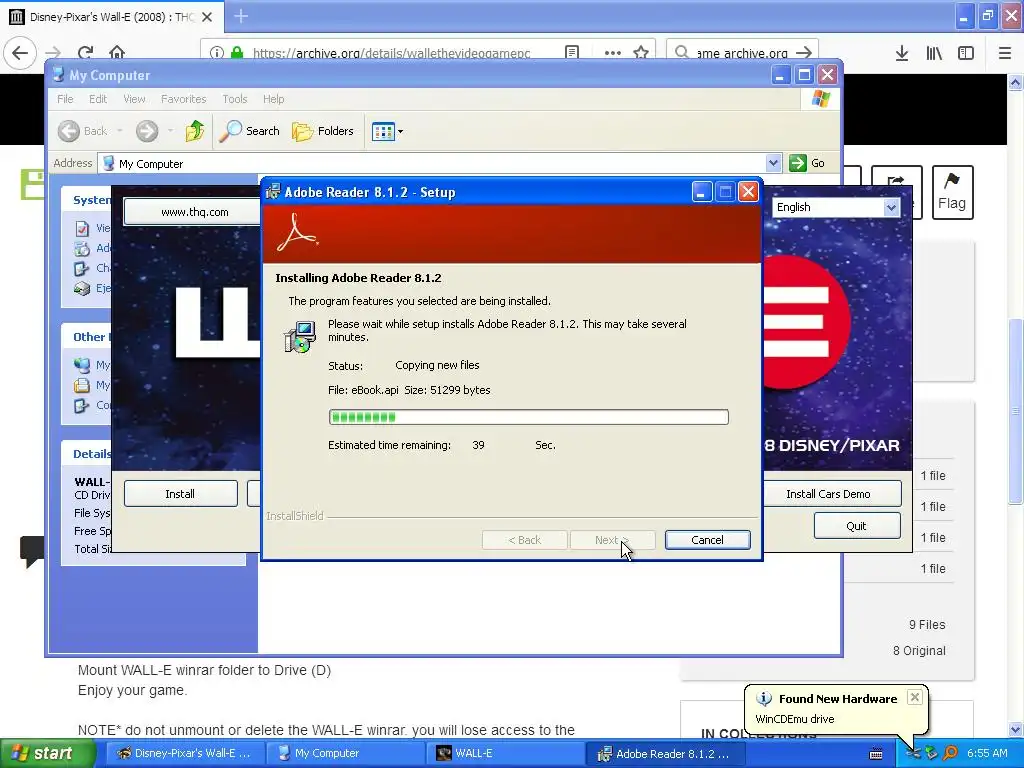Click Firefox back arrow button

(x=20, y=53)
